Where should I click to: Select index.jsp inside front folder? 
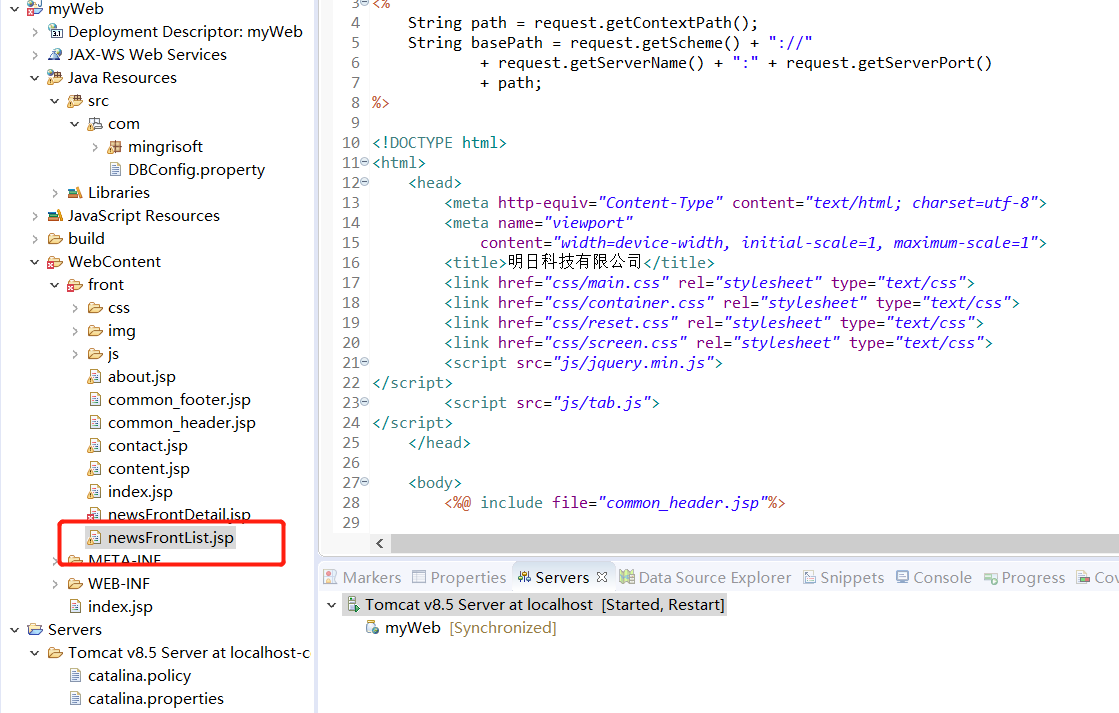[x=140, y=492]
